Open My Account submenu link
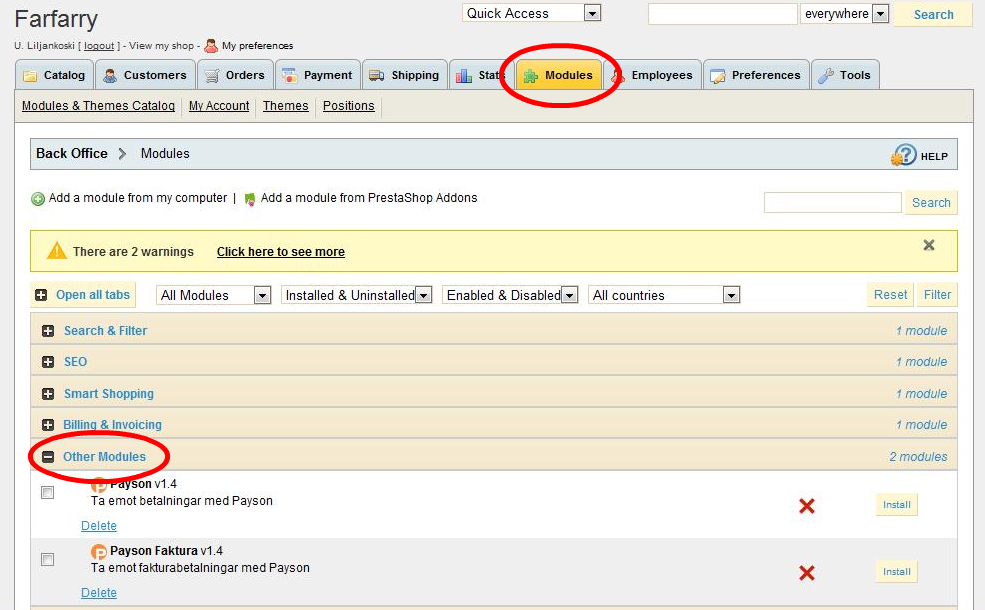This screenshot has height=610, width=985. (219, 106)
